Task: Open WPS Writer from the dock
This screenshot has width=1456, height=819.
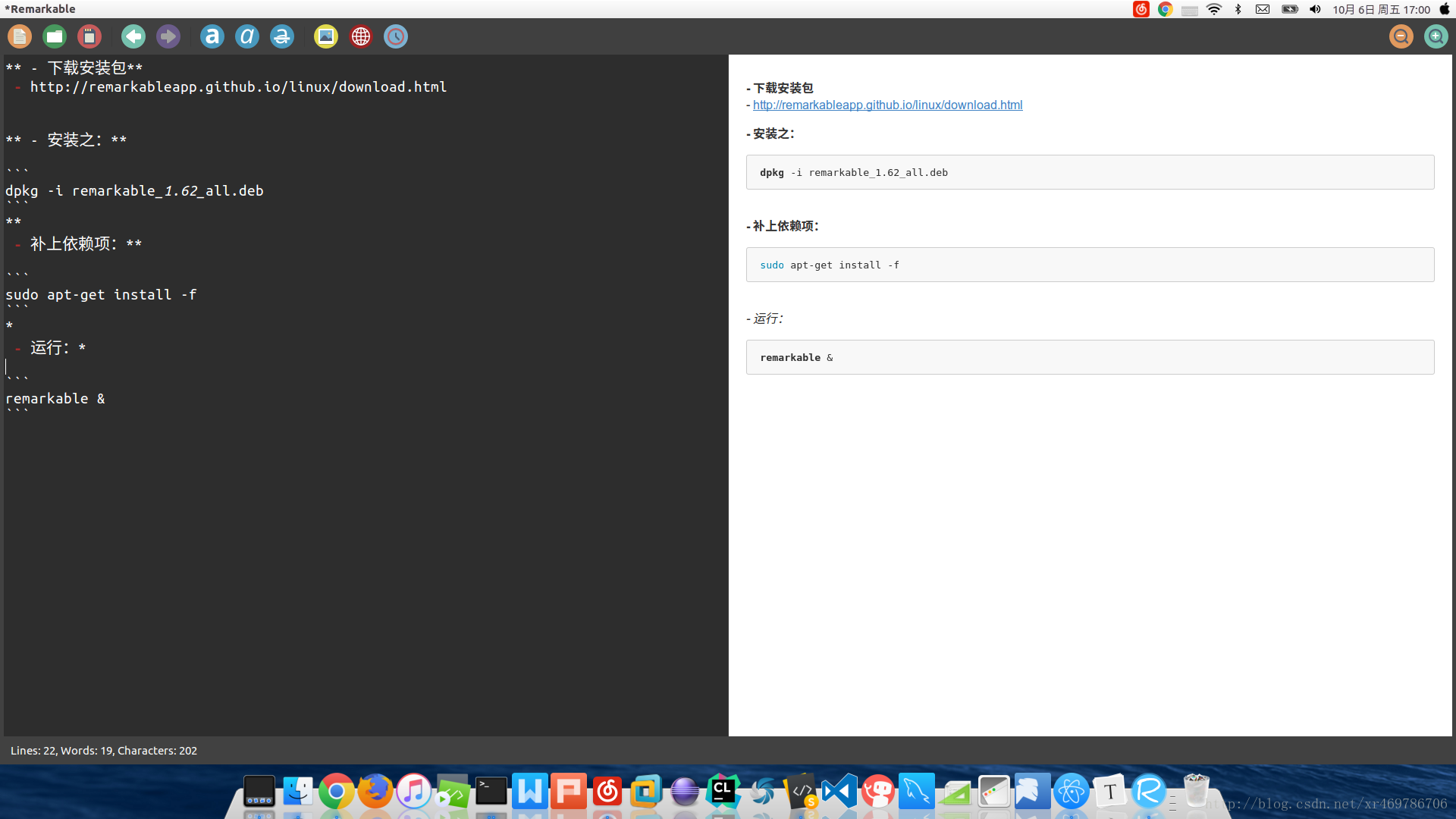Action: coord(530,792)
